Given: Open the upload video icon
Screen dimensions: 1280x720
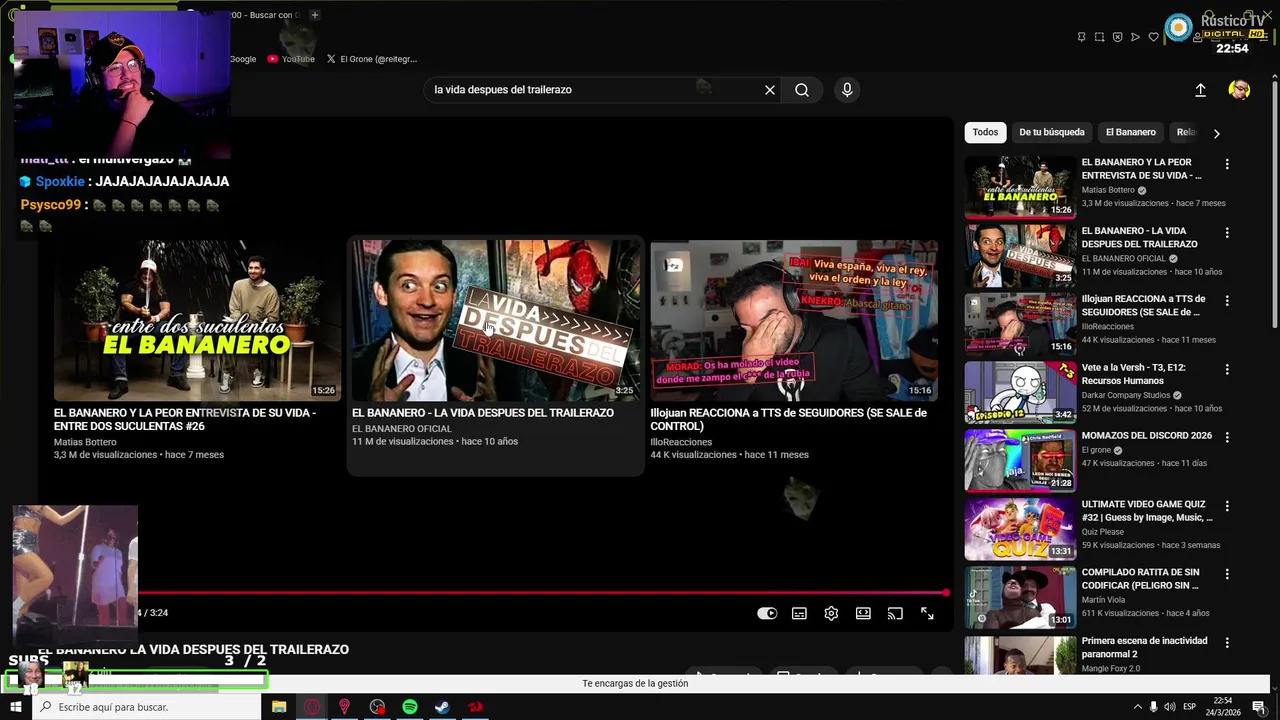Looking at the screenshot, I should coord(1200,90).
